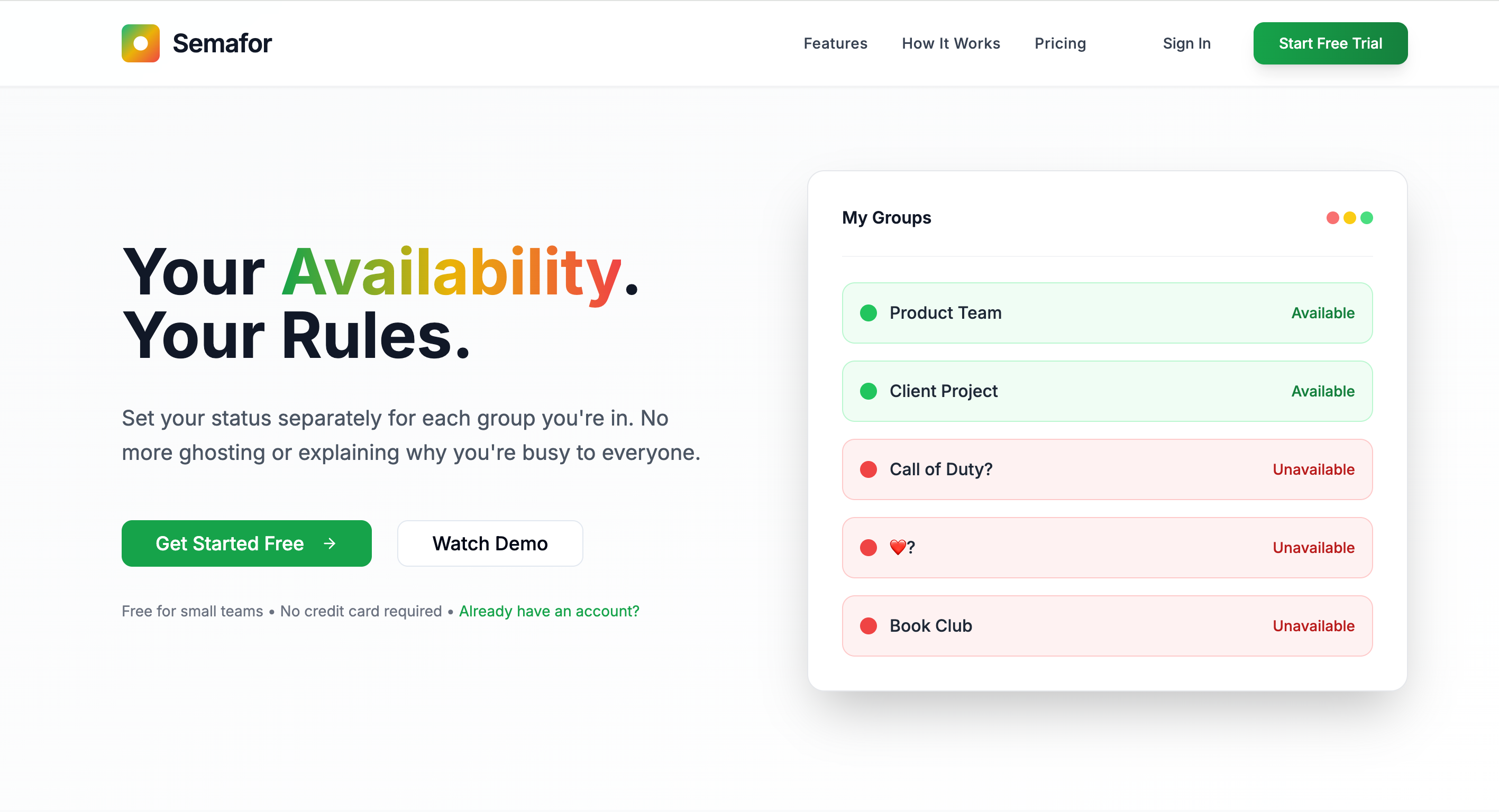Click the red heart emoji group icon

897,547
